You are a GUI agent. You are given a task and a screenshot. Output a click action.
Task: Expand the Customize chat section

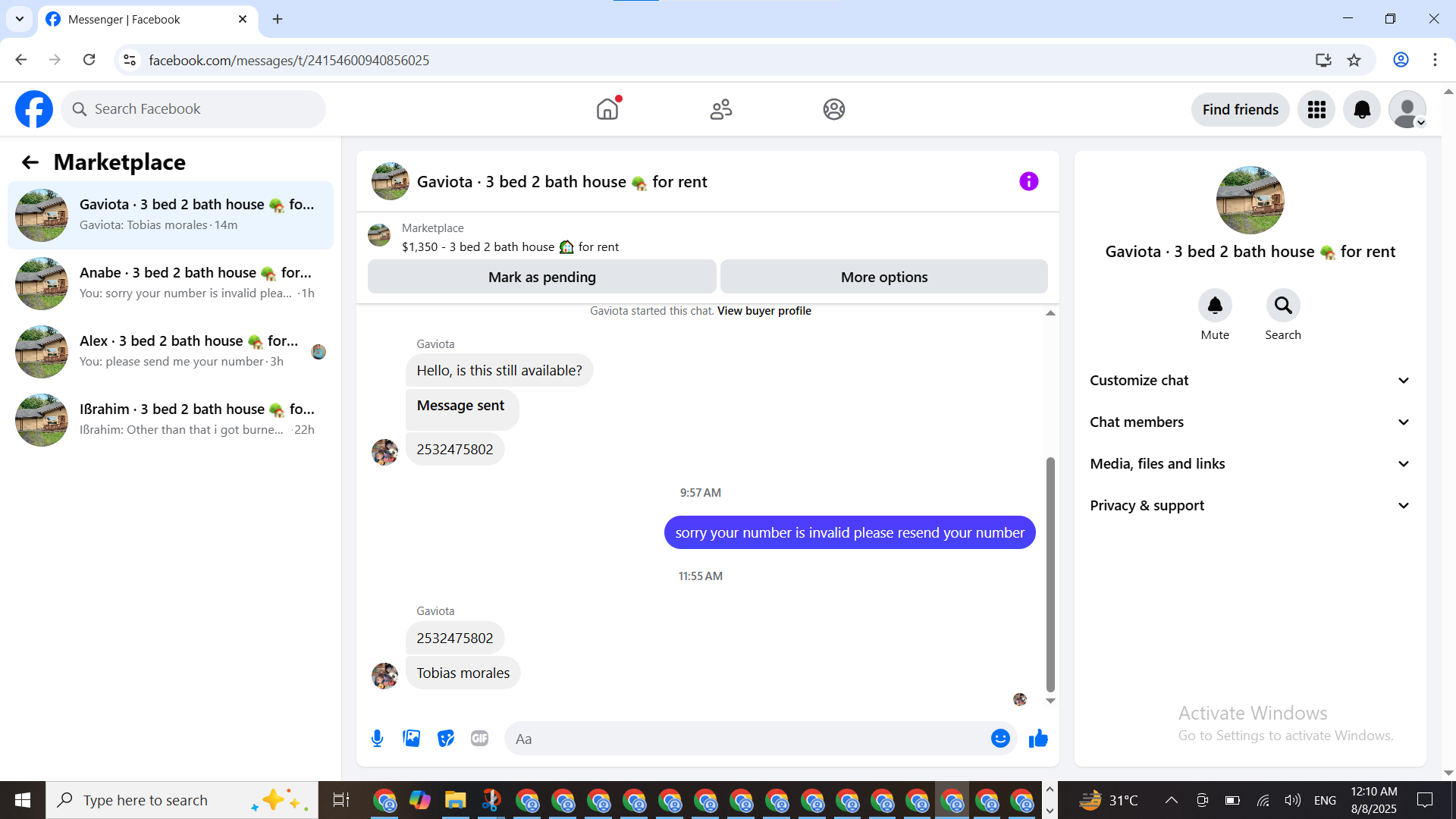[1250, 381]
